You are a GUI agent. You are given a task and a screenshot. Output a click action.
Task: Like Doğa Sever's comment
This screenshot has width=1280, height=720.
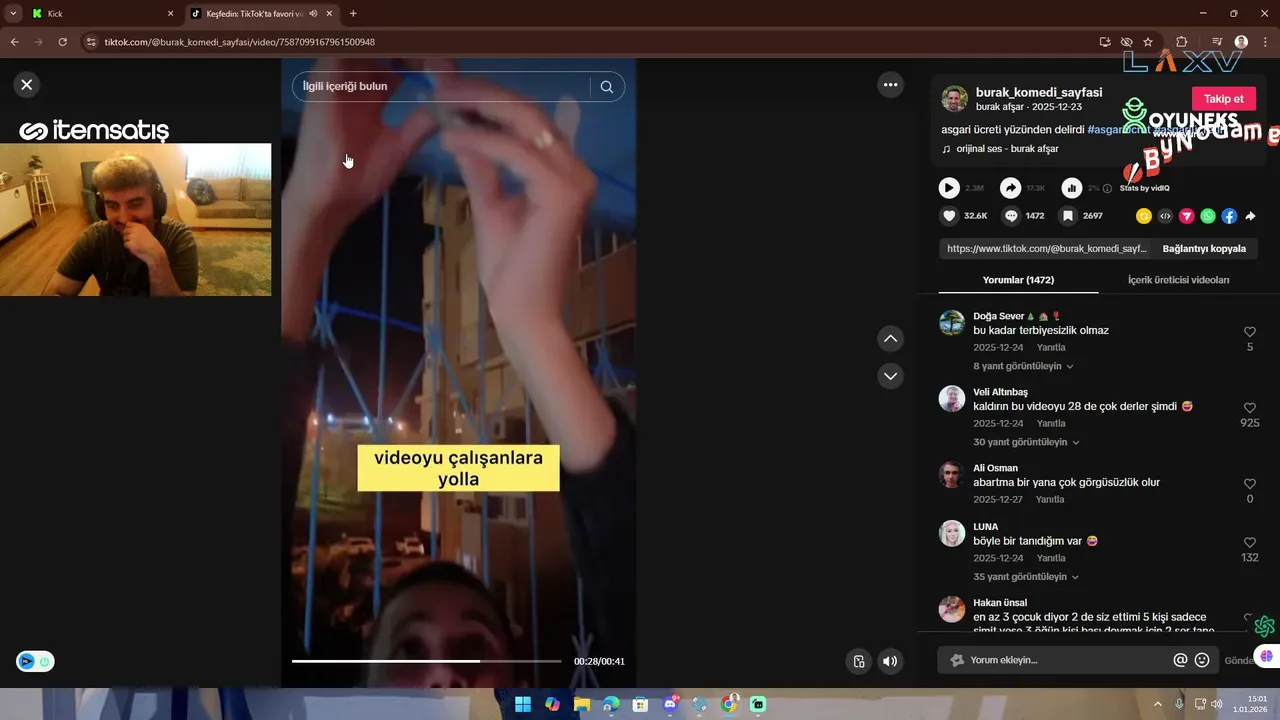(x=1250, y=332)
